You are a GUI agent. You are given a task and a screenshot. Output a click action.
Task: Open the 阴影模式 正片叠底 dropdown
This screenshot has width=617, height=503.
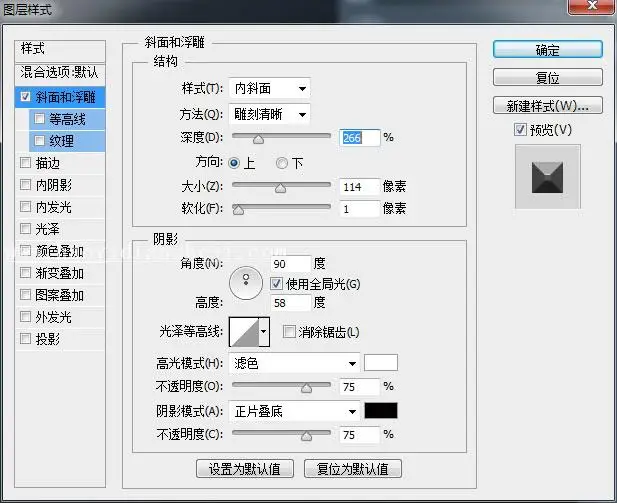[294, 411]
